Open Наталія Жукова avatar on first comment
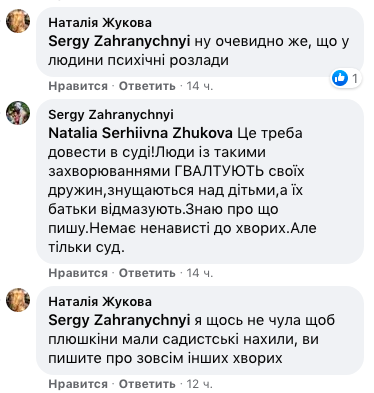The width and height of the screenshot is (374, 393). point(18,21)
